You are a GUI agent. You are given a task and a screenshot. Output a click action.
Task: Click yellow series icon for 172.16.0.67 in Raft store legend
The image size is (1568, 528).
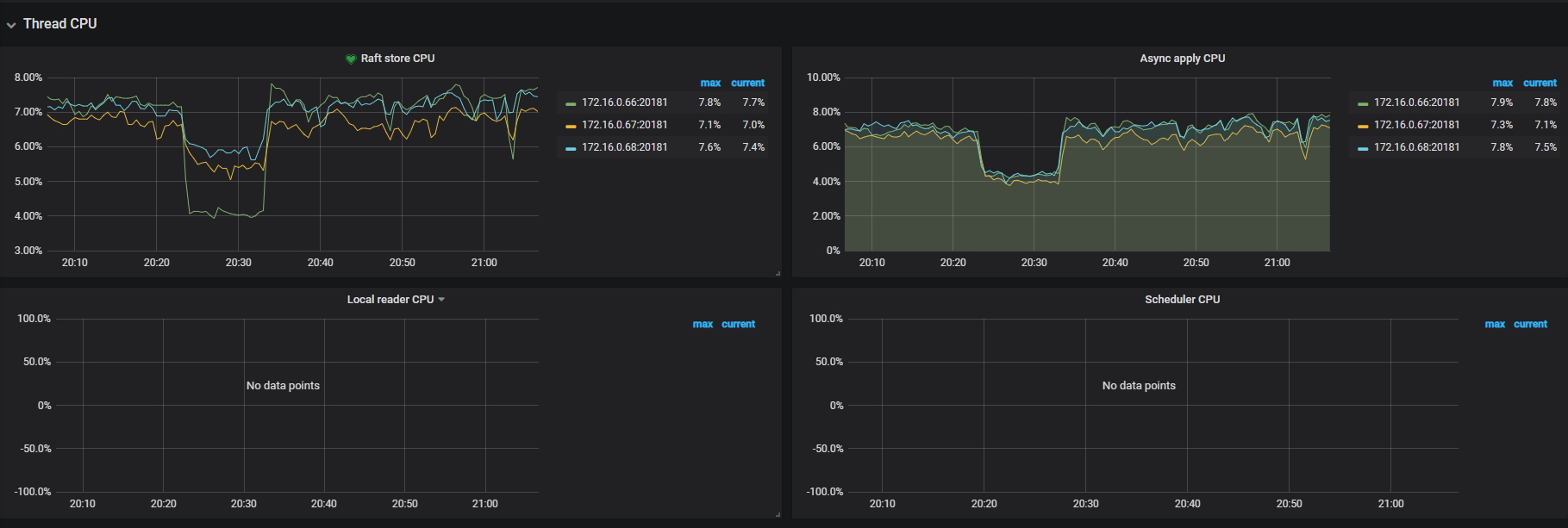pos(571,126)
